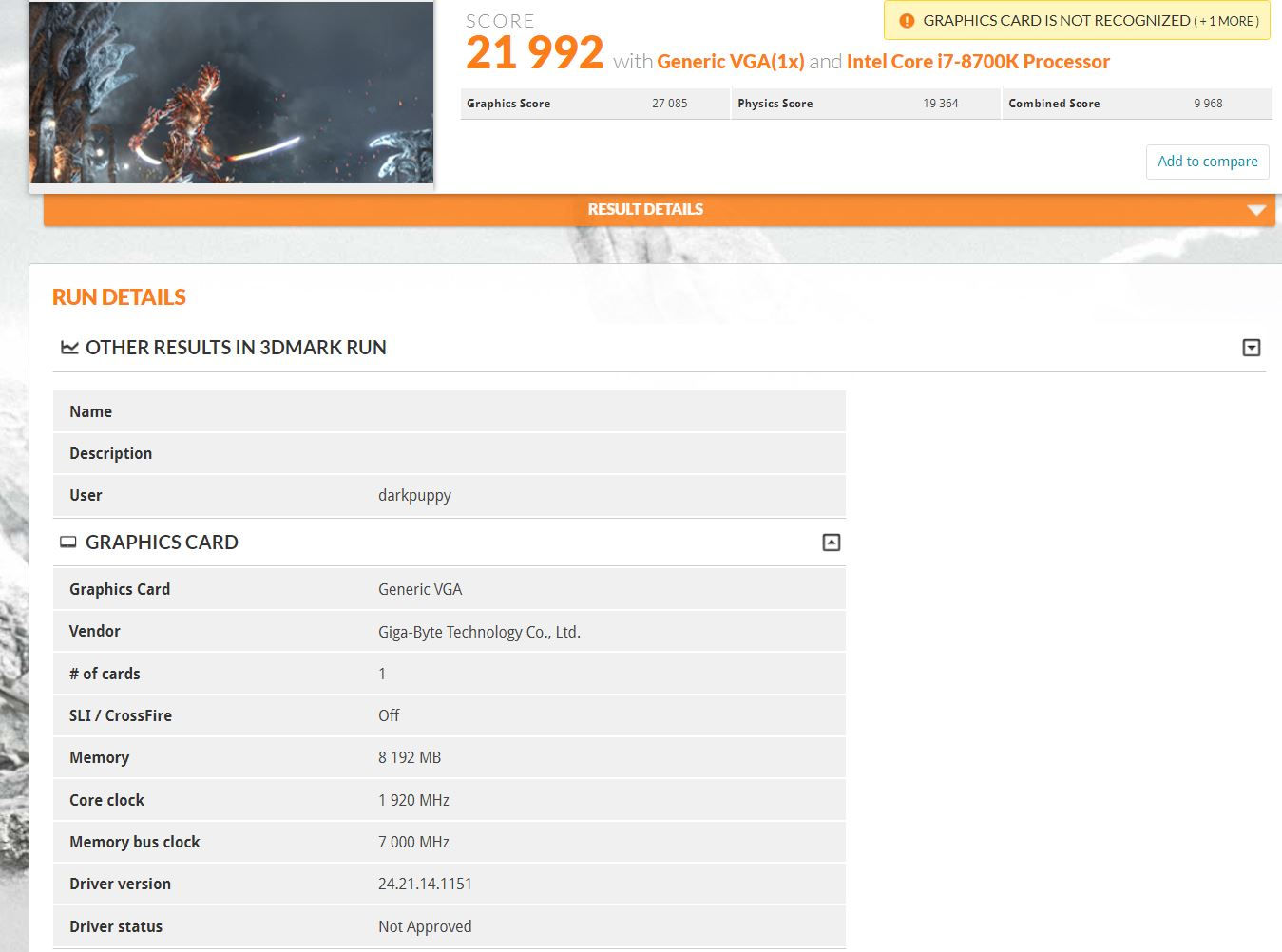The height and width of the screenshot is (952, 1282).
Task: Click the Description row label
Action: point(110,454)
